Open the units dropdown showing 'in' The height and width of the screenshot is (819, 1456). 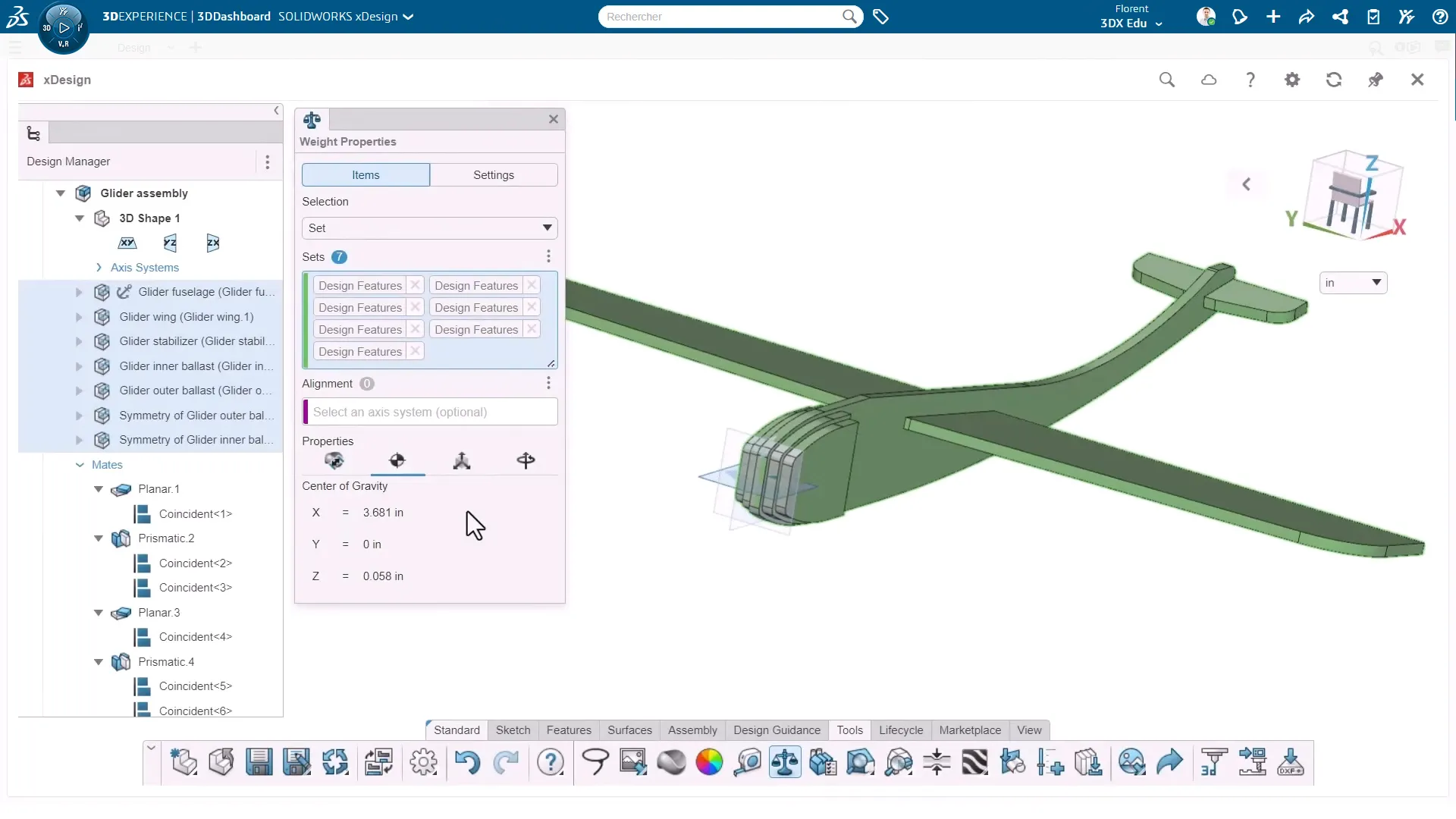tap(1352, 282)
